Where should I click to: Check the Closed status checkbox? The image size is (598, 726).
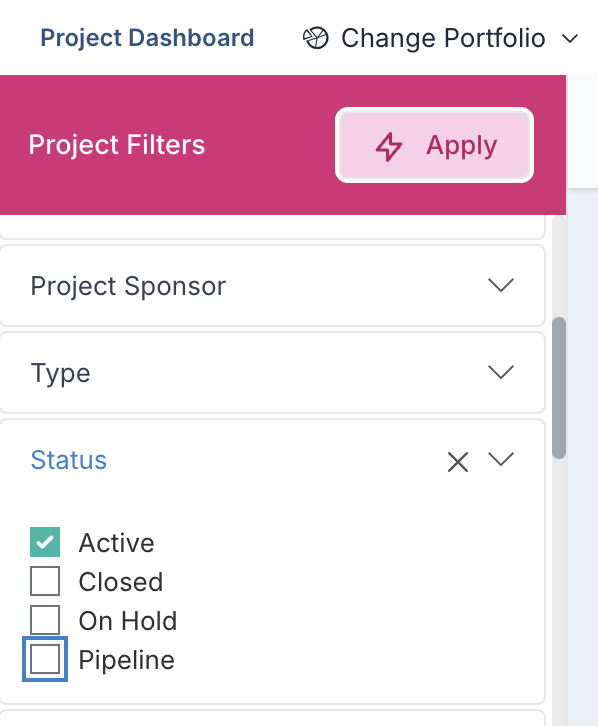45,581
